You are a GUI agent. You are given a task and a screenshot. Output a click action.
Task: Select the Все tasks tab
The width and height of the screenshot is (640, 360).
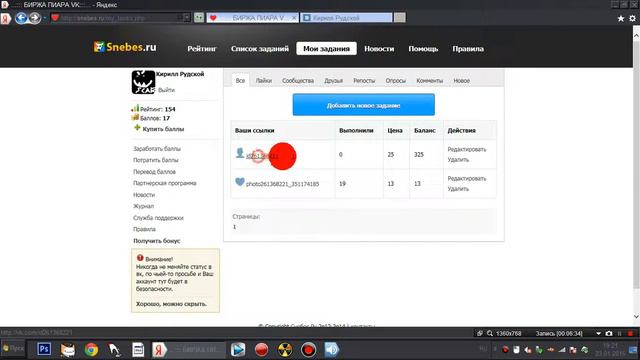240,80
